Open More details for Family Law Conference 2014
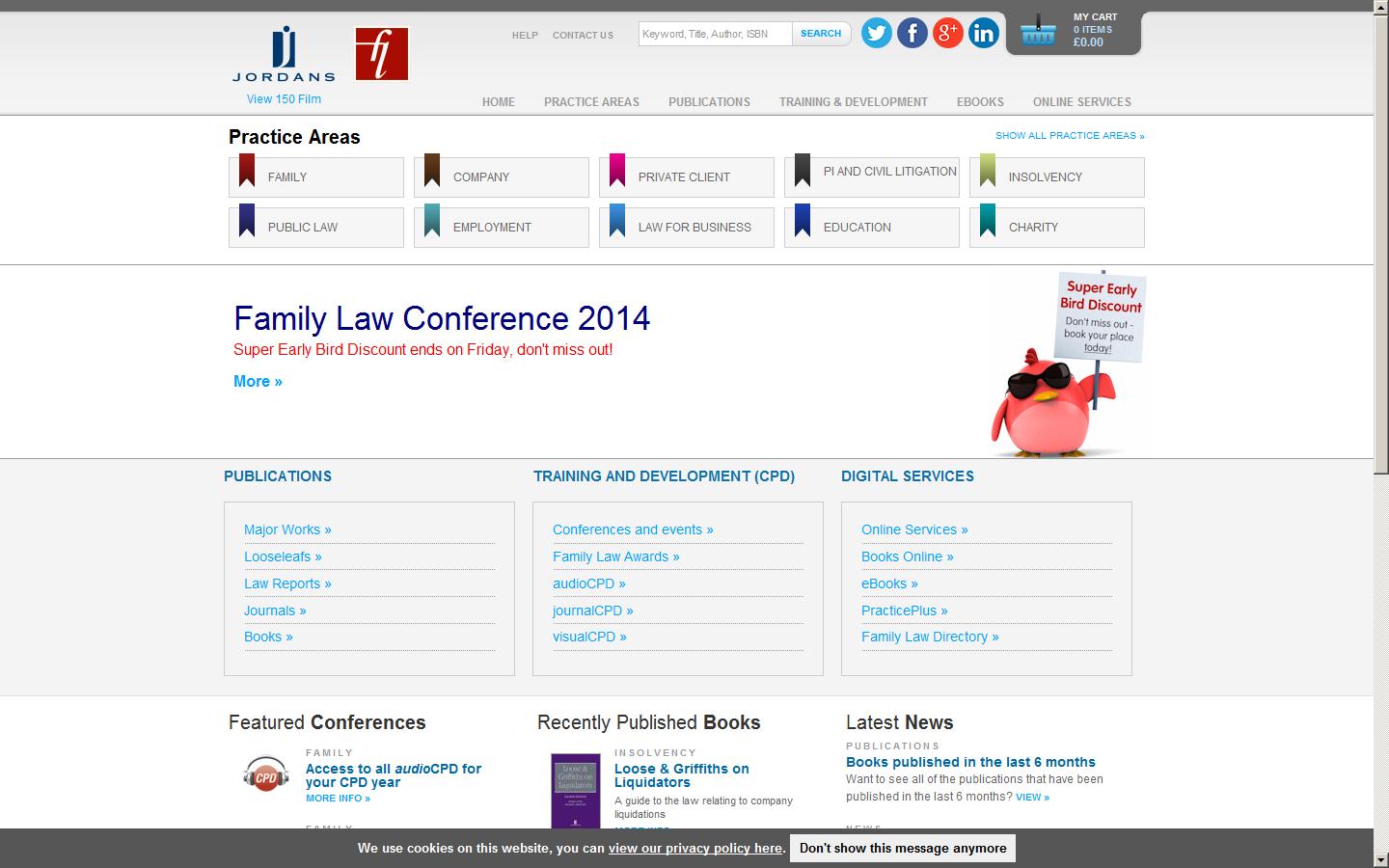Image resolution: width=1389 pixels, height=868 pixels. [257, 381]
